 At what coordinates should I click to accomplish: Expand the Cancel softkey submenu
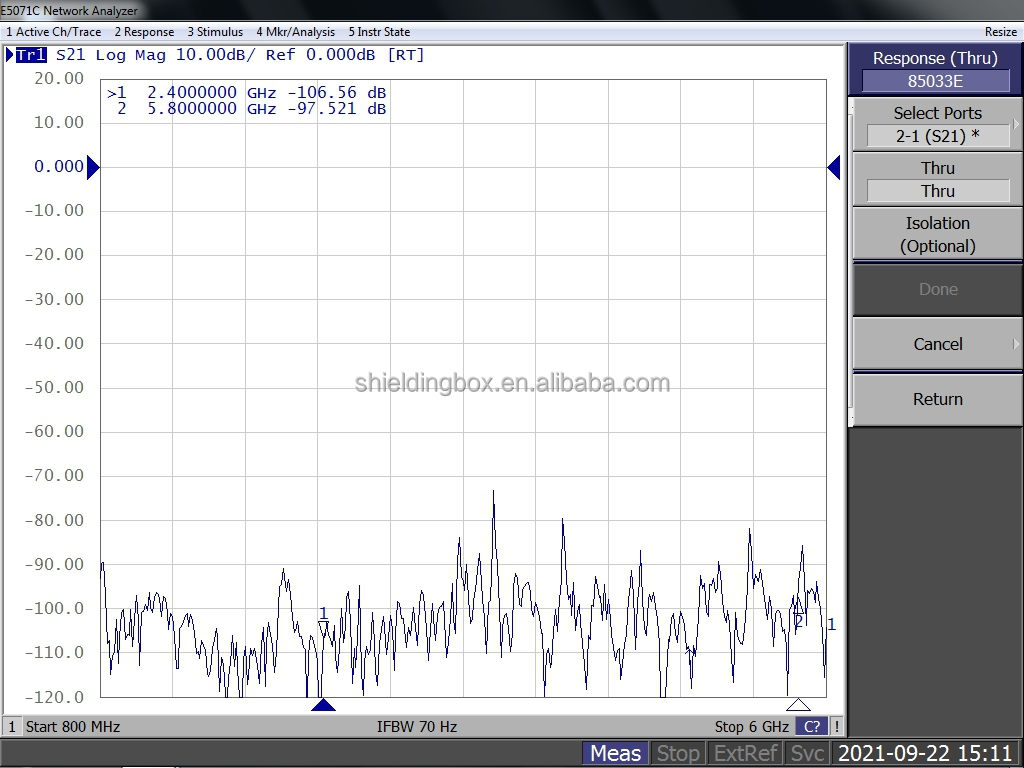[937, 344]
